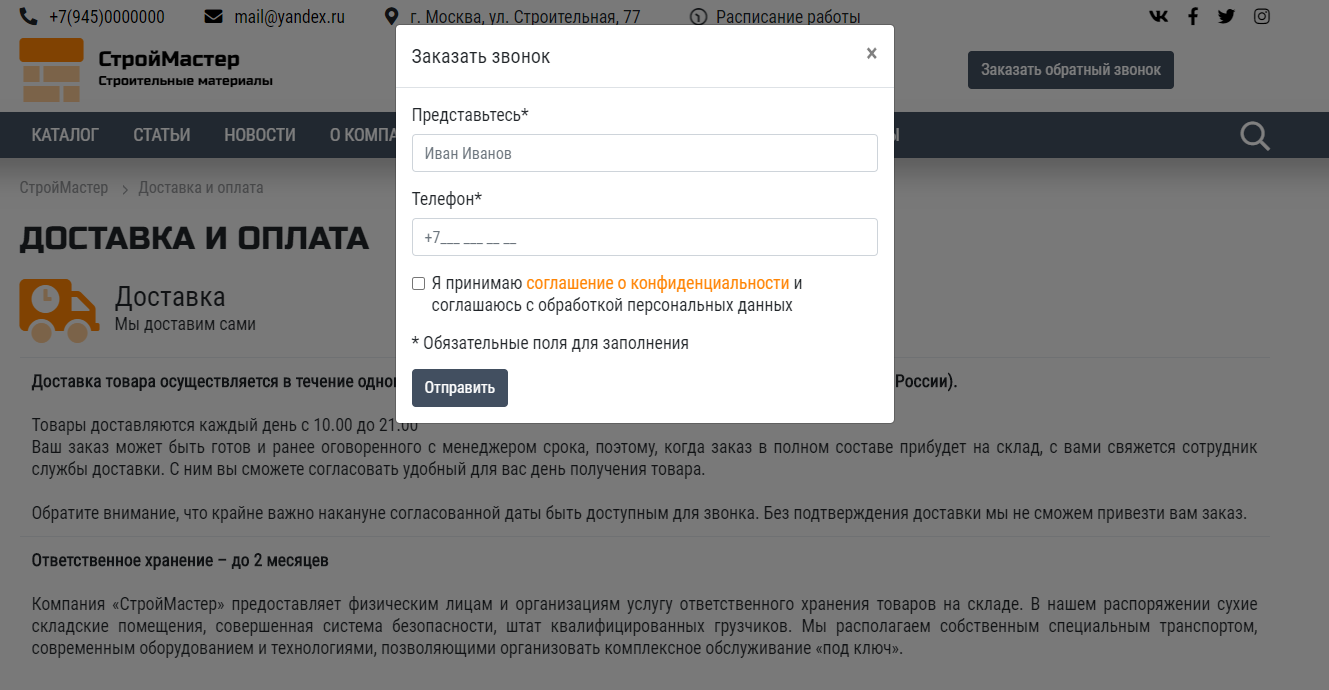1329x690 pixels.
Task: Accept the privacy agreement checkbox
Action: [419, 284]
